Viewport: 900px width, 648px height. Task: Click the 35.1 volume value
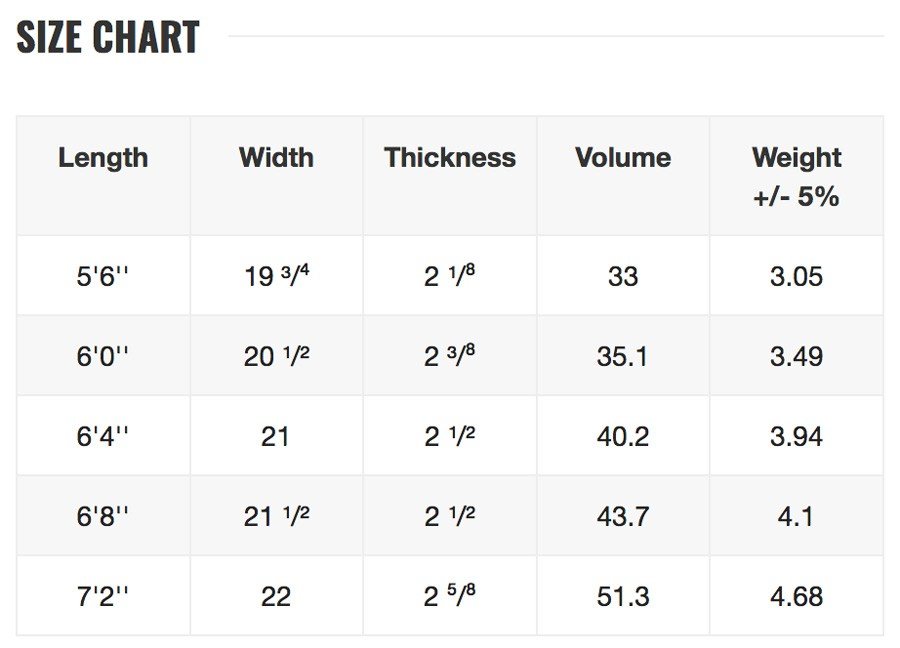click(623, 356)
